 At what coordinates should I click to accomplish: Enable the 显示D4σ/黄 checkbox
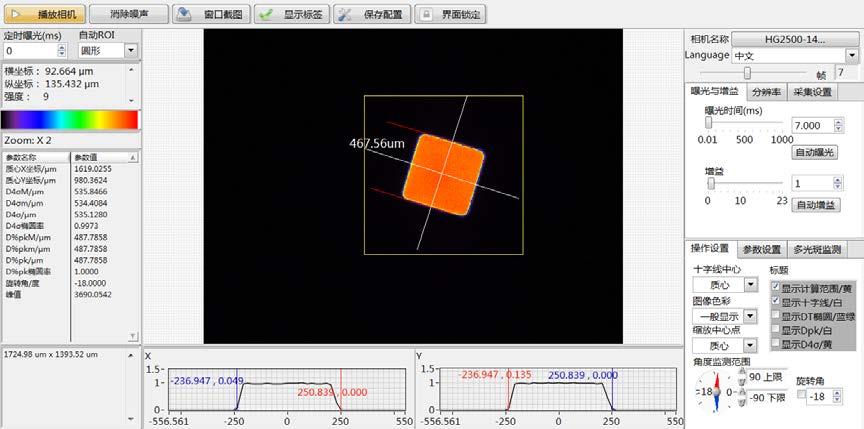(x=776, y=343)
